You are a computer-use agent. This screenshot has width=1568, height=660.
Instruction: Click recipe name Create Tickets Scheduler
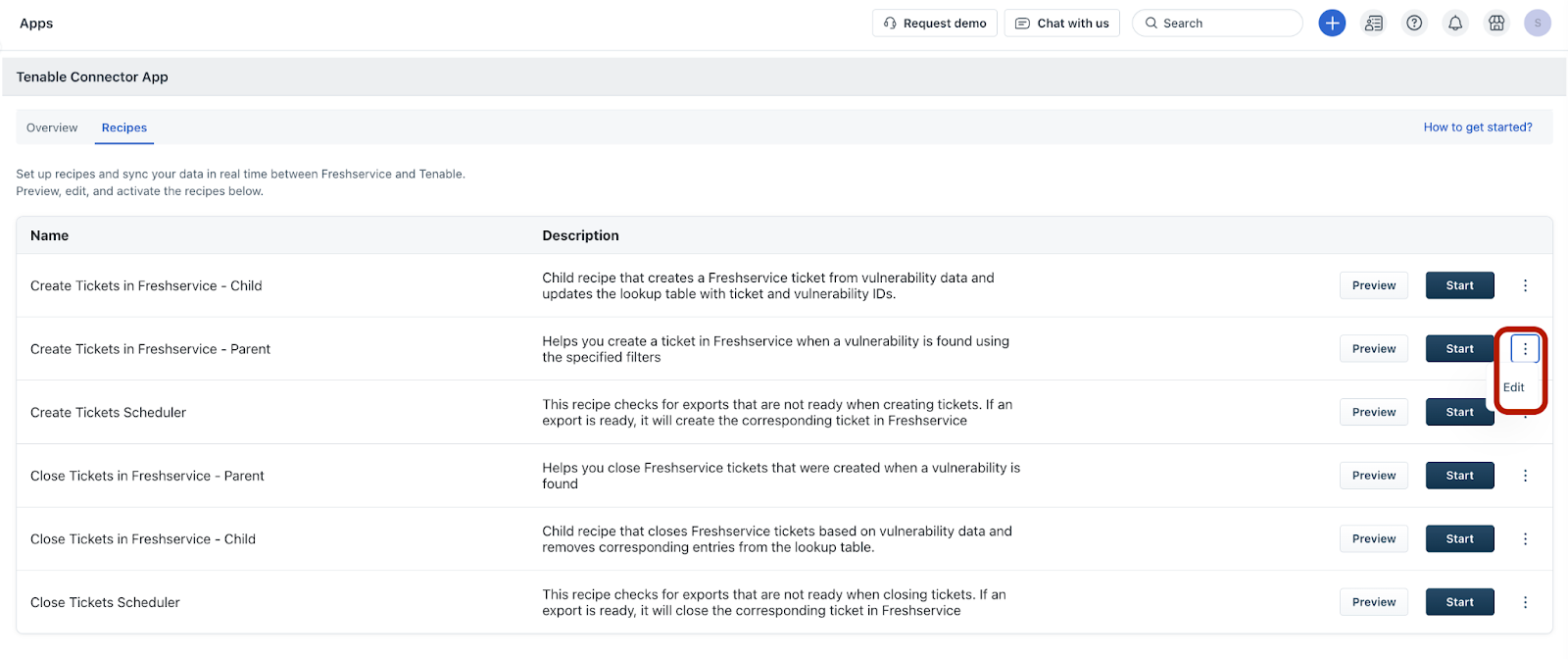click(x=108, y=412)
